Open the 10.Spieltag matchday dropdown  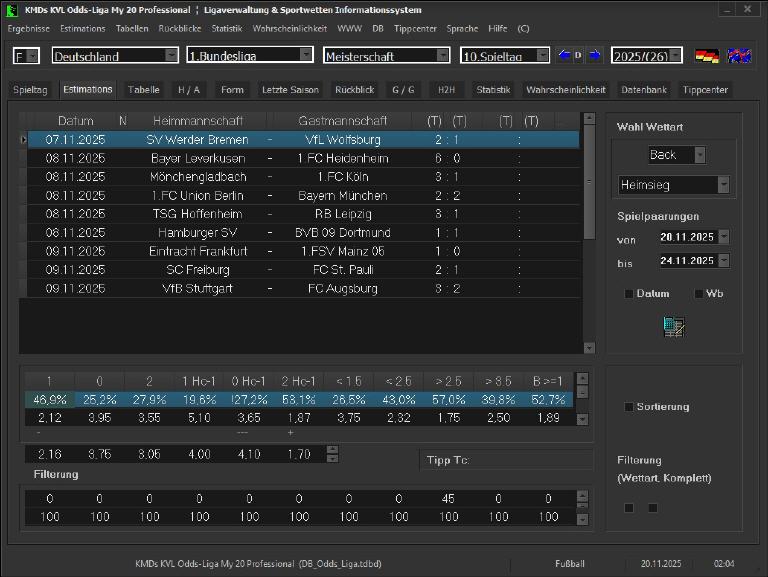pos(544,55)
